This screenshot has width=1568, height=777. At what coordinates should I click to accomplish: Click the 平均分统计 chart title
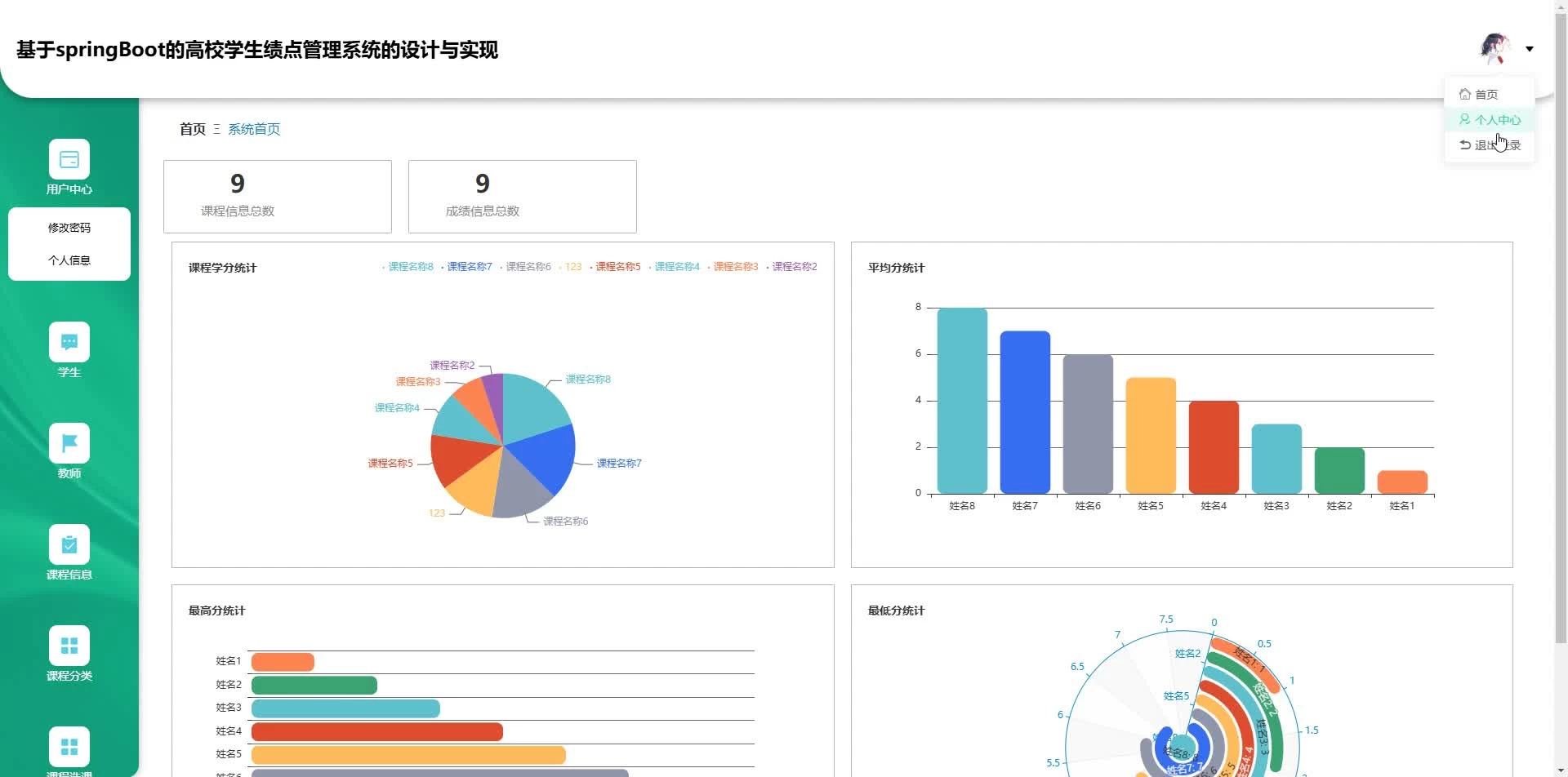tap(897, 268)
